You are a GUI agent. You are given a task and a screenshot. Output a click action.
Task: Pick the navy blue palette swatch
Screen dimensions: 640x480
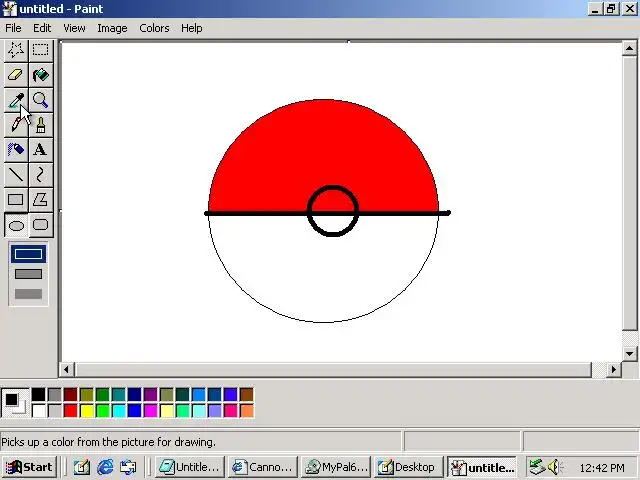point(134,395)
